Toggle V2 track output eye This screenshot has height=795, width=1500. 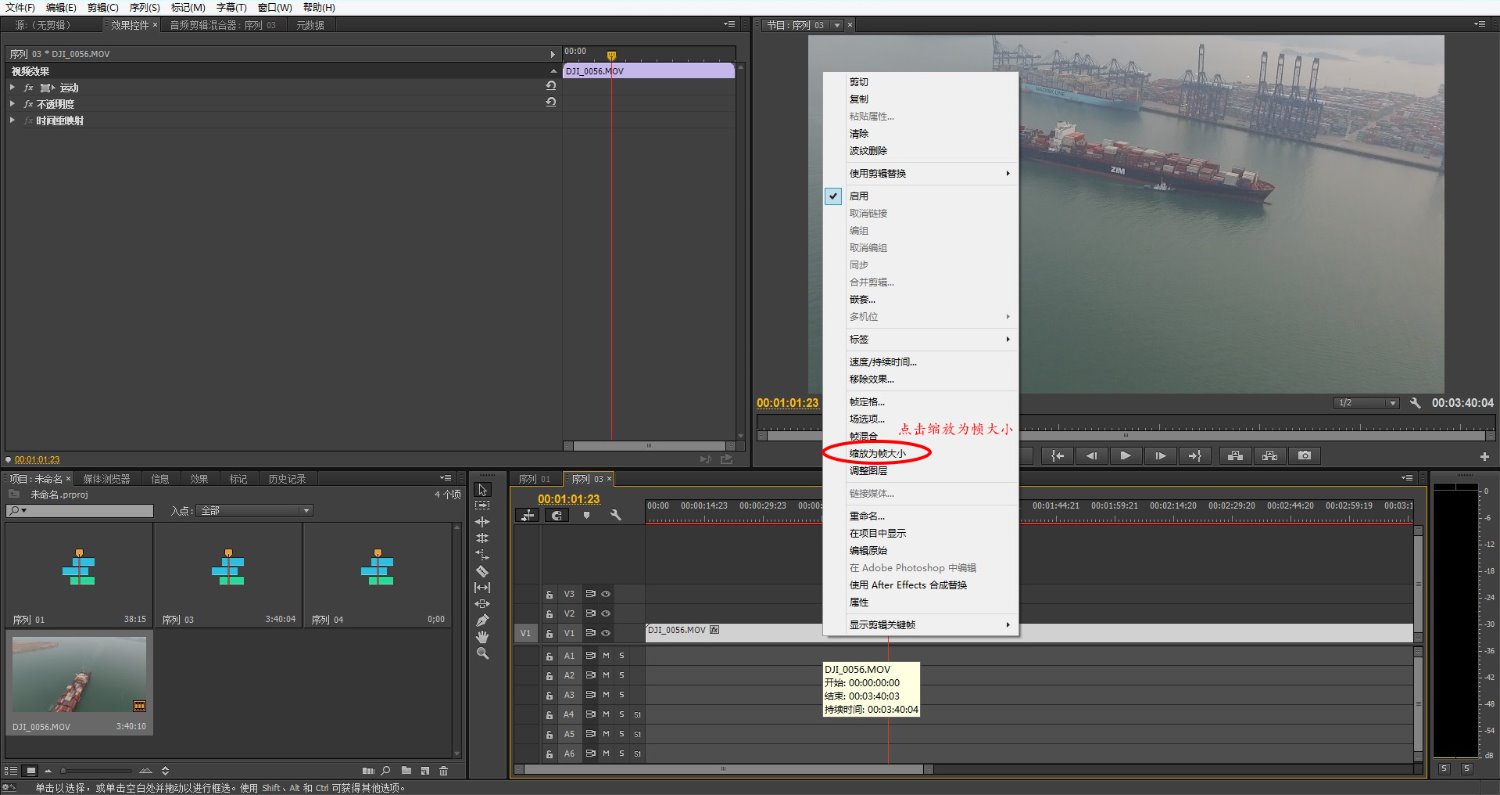[606, 613]
